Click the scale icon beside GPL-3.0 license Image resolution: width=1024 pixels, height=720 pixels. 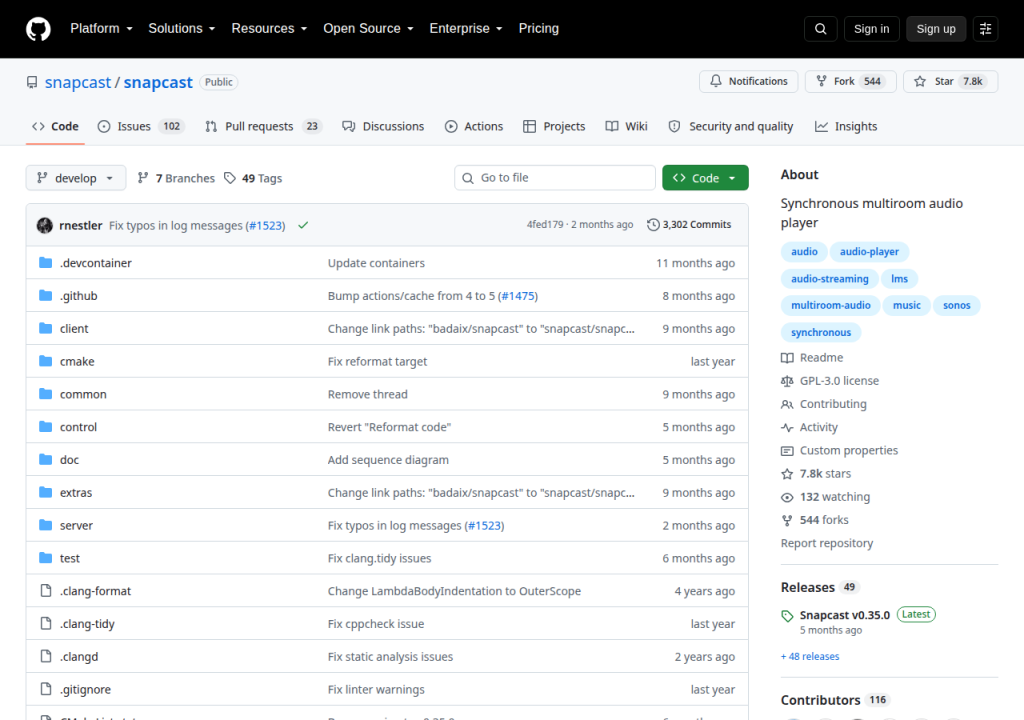pyautogui.click(x=787, y=381)
